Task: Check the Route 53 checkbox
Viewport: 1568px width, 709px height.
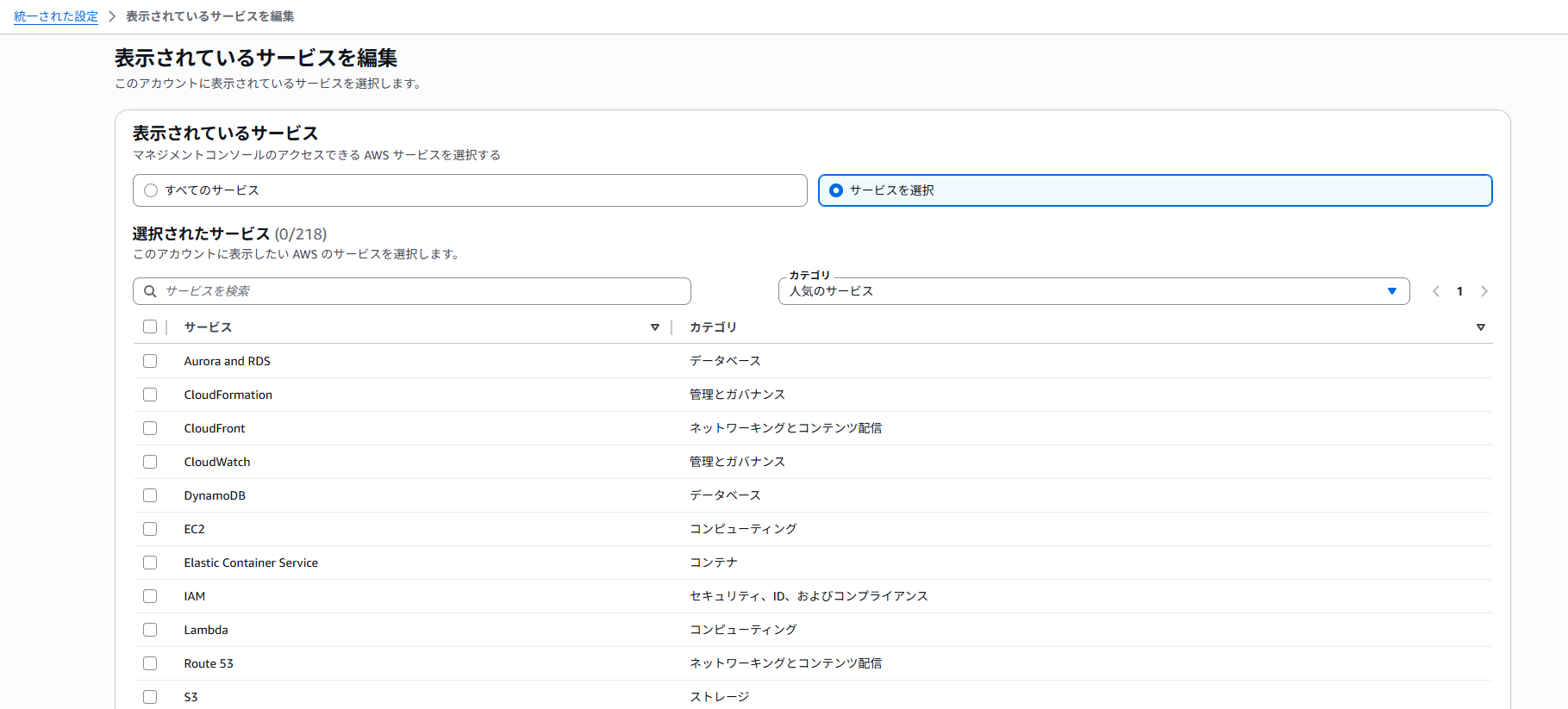Action: (x=150, y=663)
